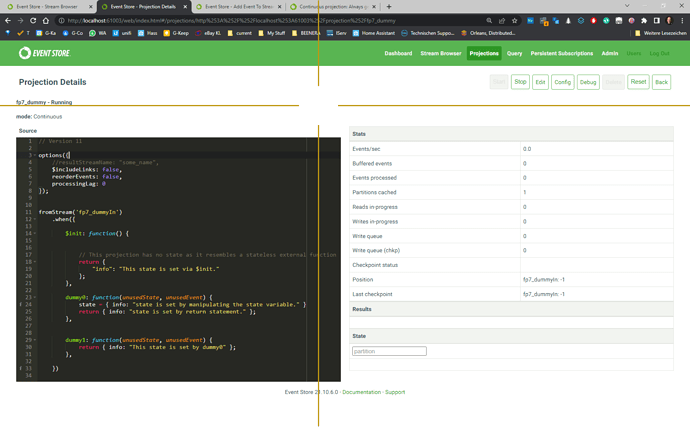Open the Documentation link in footer
Viewport: 690px width, 437px height.
[362, 392]
